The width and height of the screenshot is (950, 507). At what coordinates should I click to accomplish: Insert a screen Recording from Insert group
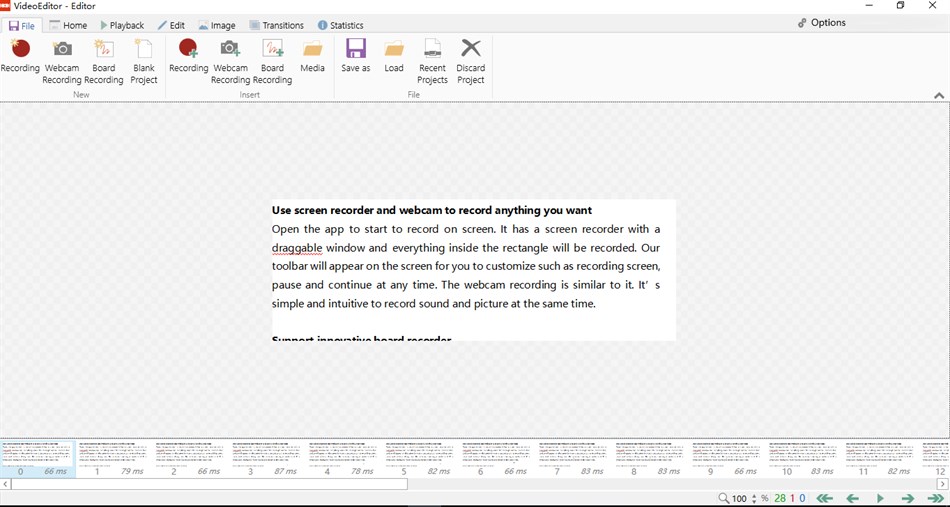[188, 56]
